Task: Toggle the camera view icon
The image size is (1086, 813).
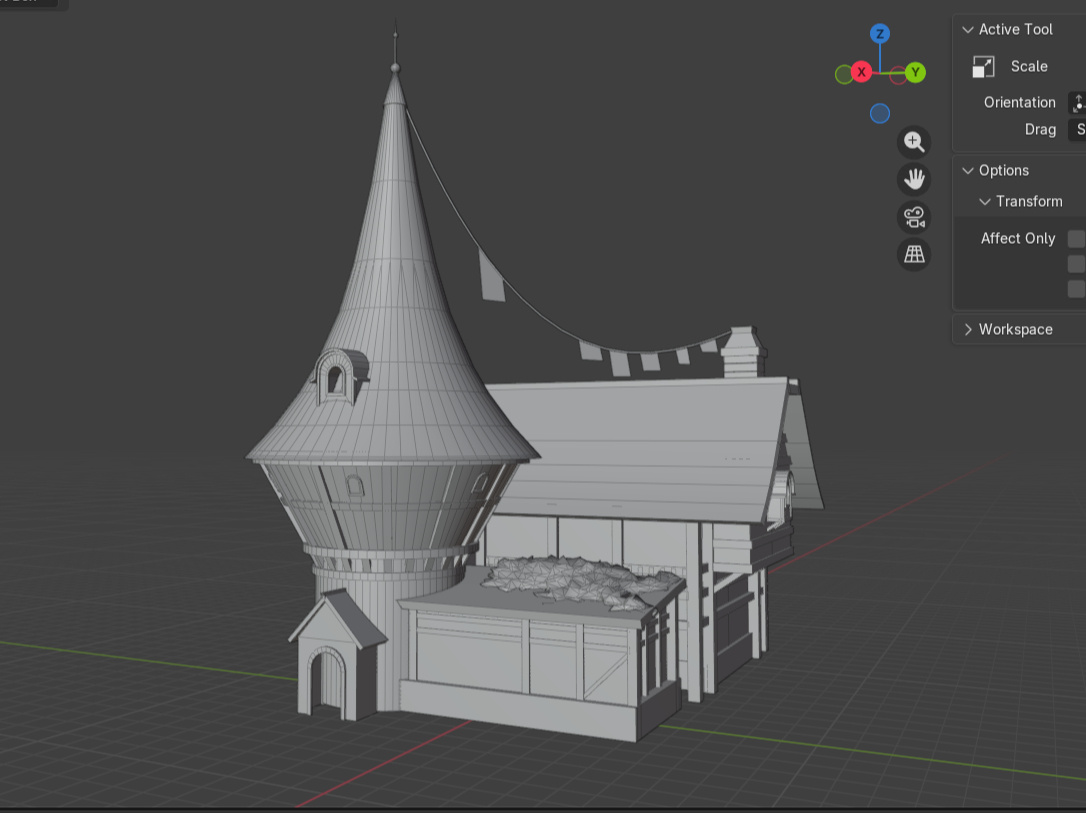Action: pyautogui.click(x=914, y=217)
